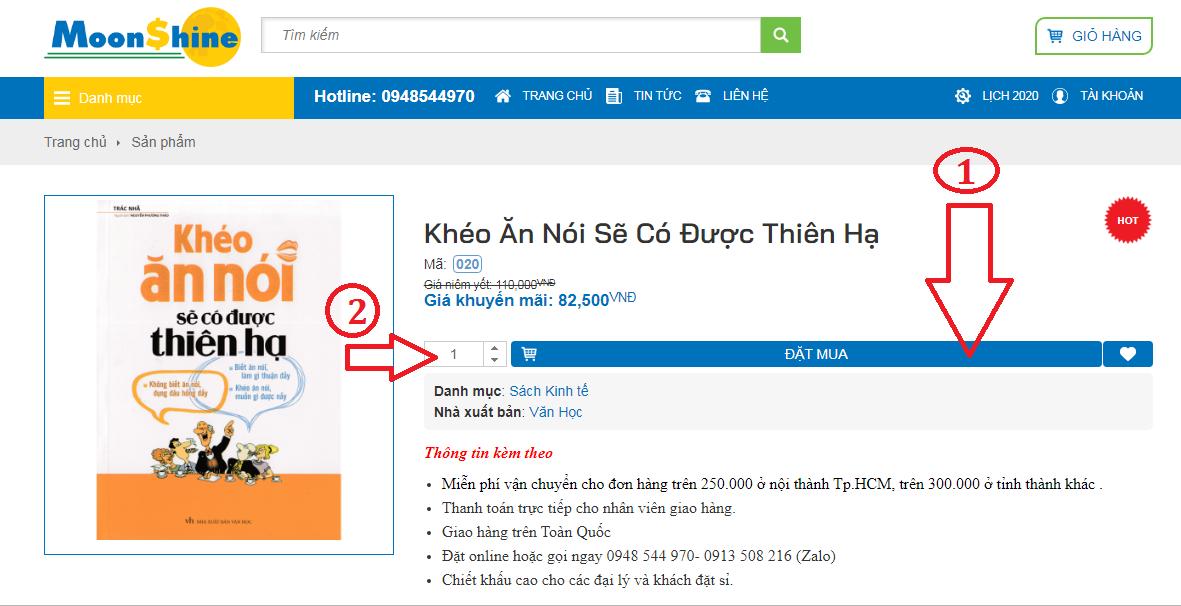This screenshot has height=606, width=1181.
Task: Follow the Văn Học publisher link
Action: [x=556, y=413]
